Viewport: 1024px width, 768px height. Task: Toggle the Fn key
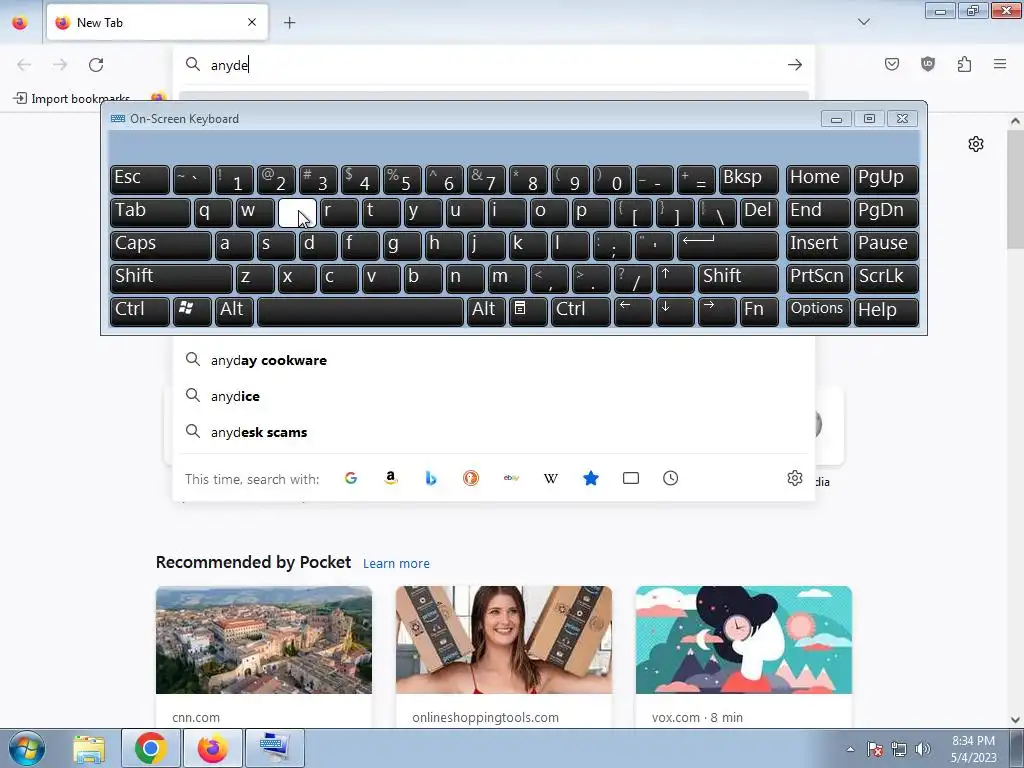coord(759,311)
